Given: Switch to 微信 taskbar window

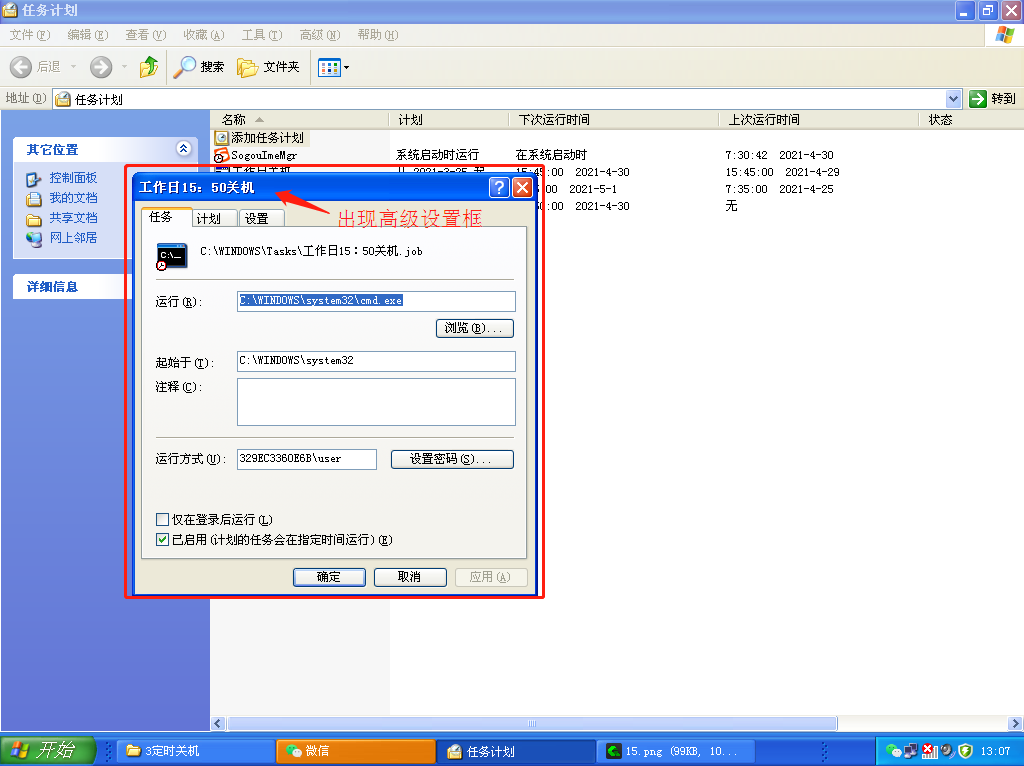Looking at the screenshot, I should (356, 752).
